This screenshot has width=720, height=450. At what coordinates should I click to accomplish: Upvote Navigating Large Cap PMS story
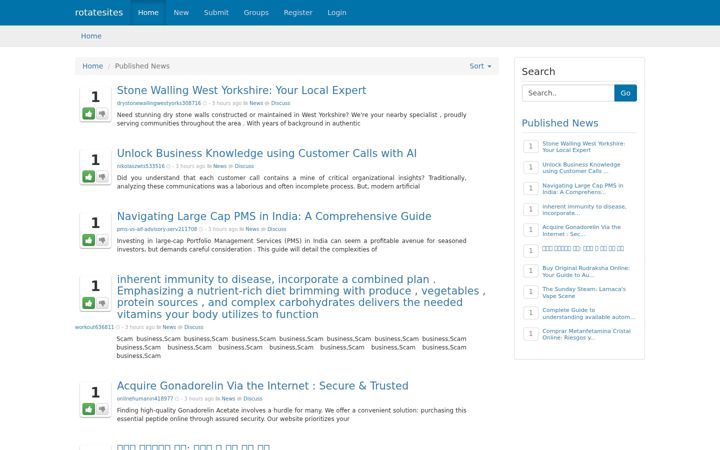tap(89, 240)
